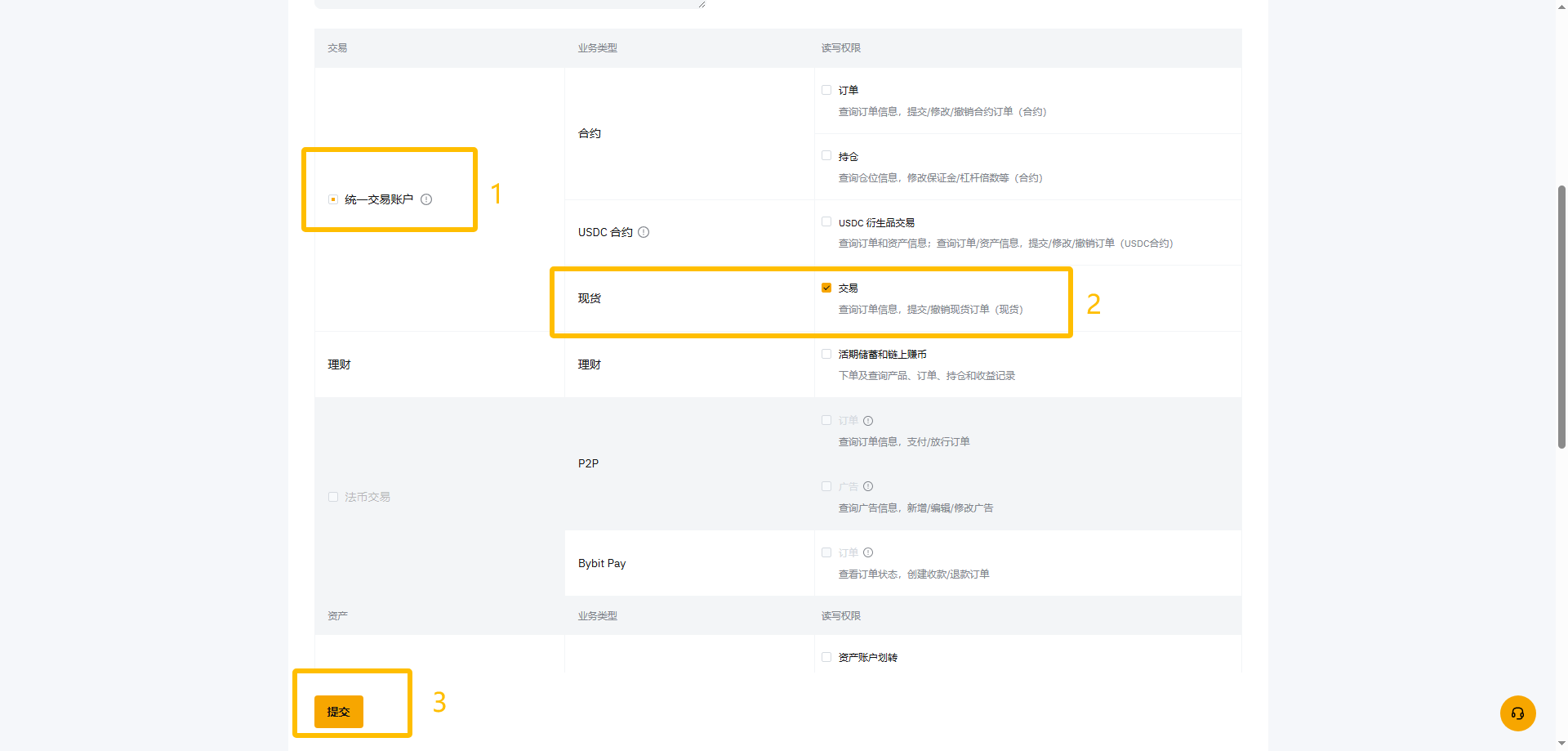Click the page vertical scrollbar thumb
The width and height of the screenshot is (1568, 751).
click(1561, 317)
